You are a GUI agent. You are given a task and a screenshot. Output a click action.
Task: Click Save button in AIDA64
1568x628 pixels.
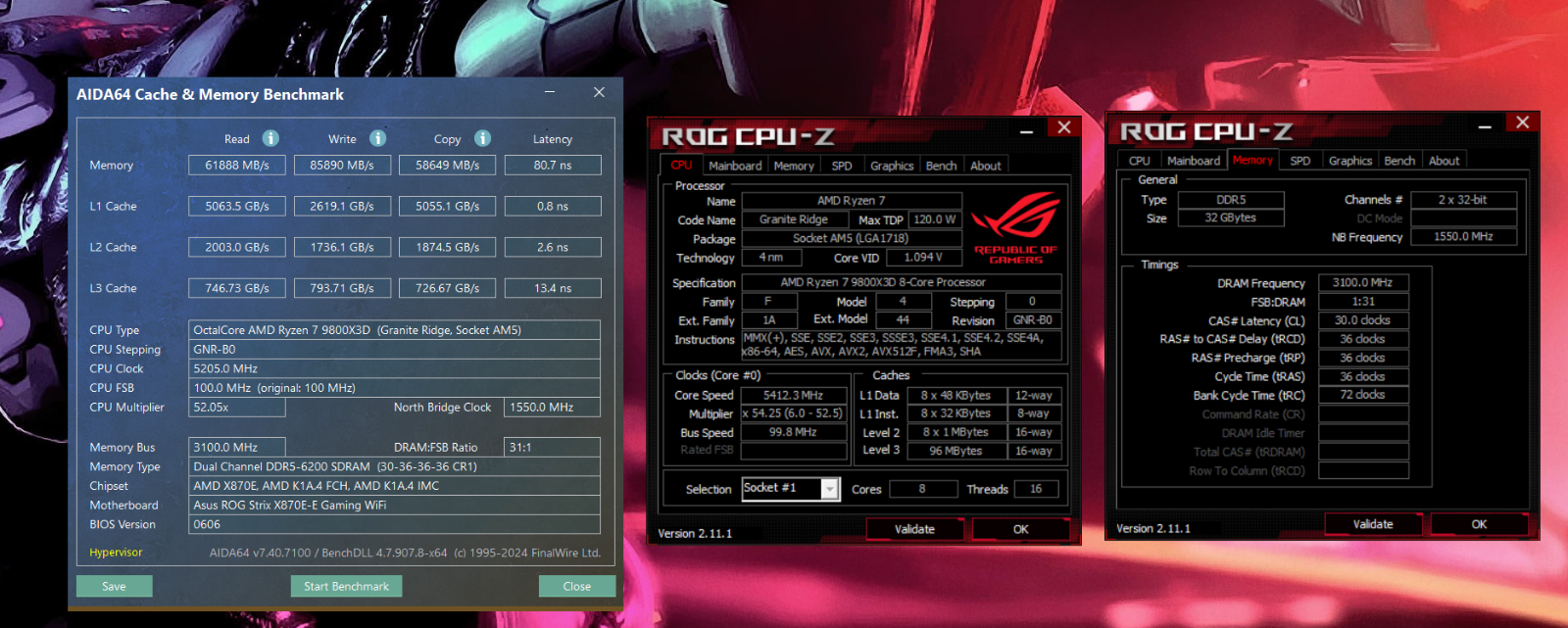[114, 586]
